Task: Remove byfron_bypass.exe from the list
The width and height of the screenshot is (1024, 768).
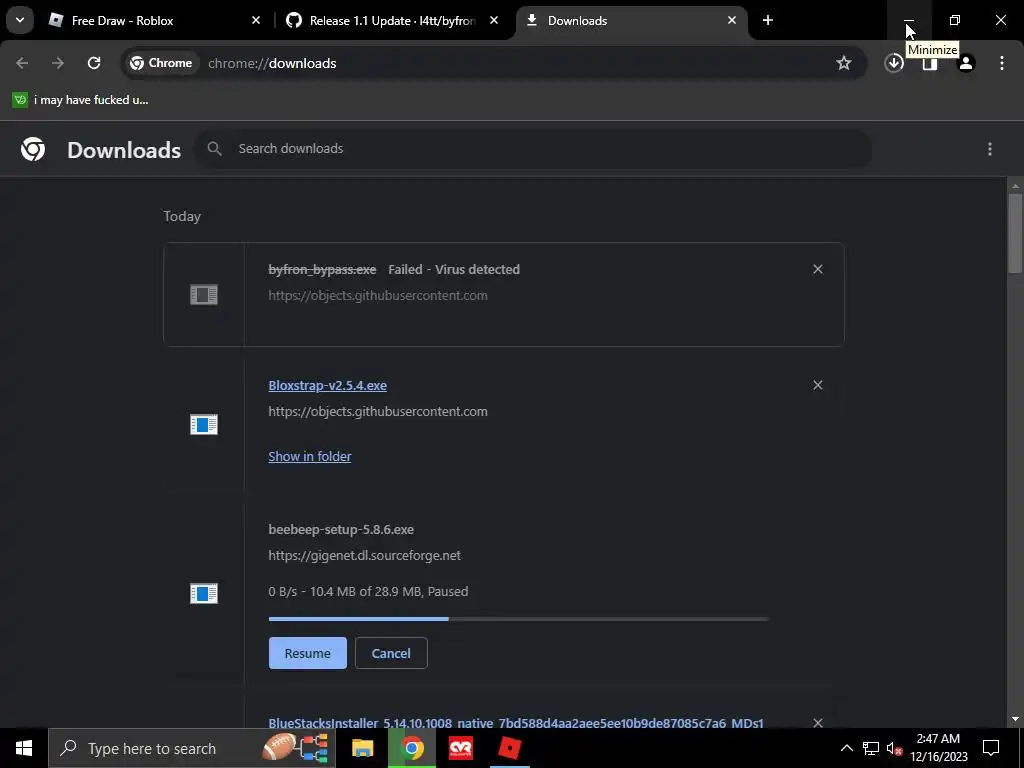Action: coord(818,269)
